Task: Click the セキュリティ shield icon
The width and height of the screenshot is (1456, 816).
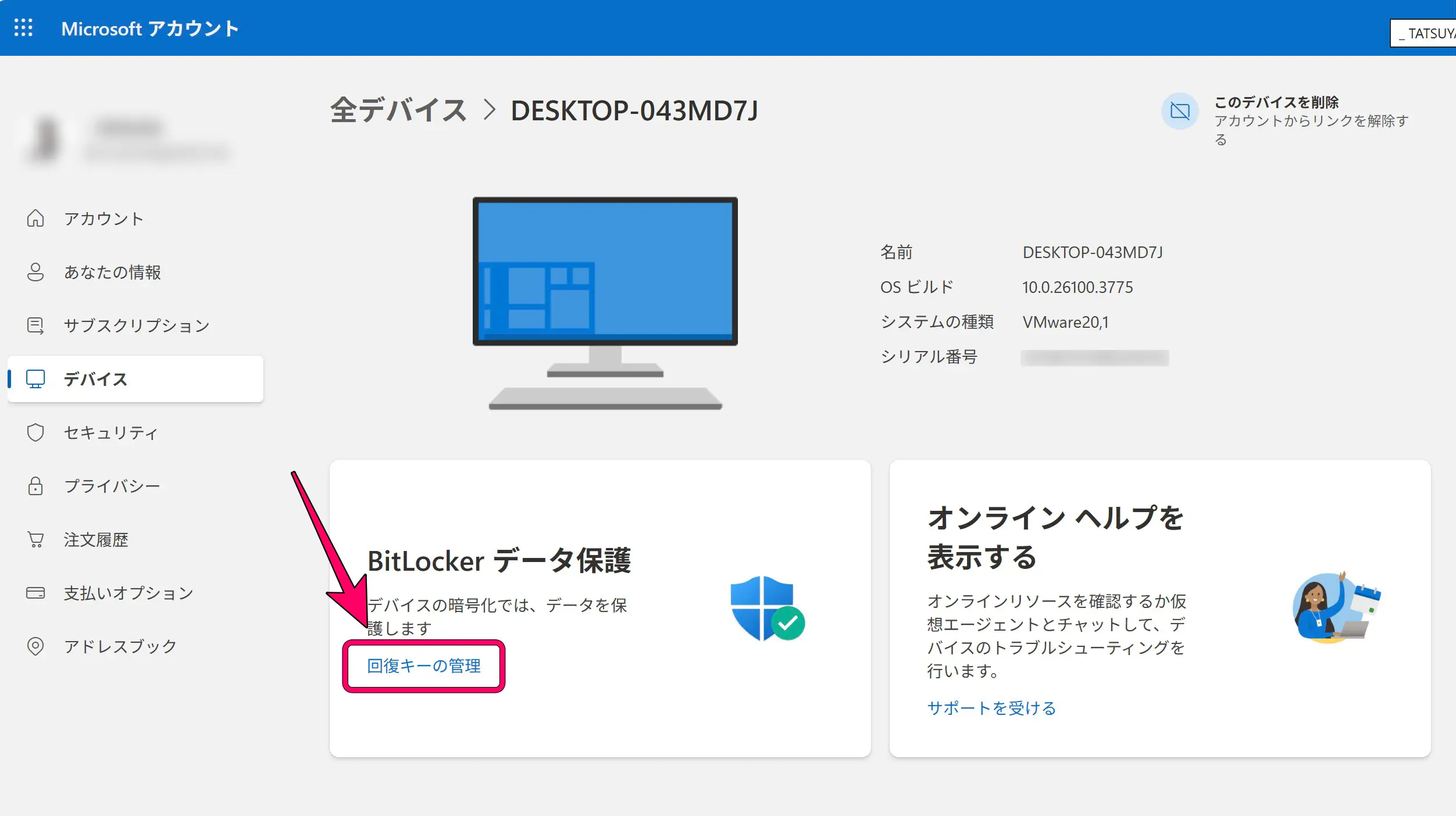Action: [36, 432]
